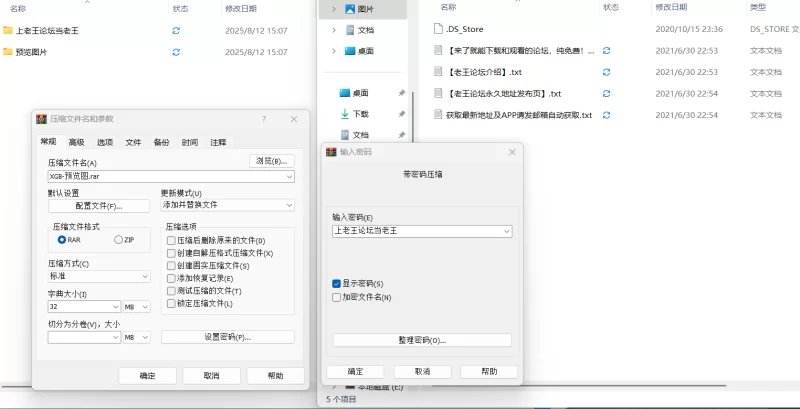
Task: Switch to the 选项 tab
Action: [105, 142]
